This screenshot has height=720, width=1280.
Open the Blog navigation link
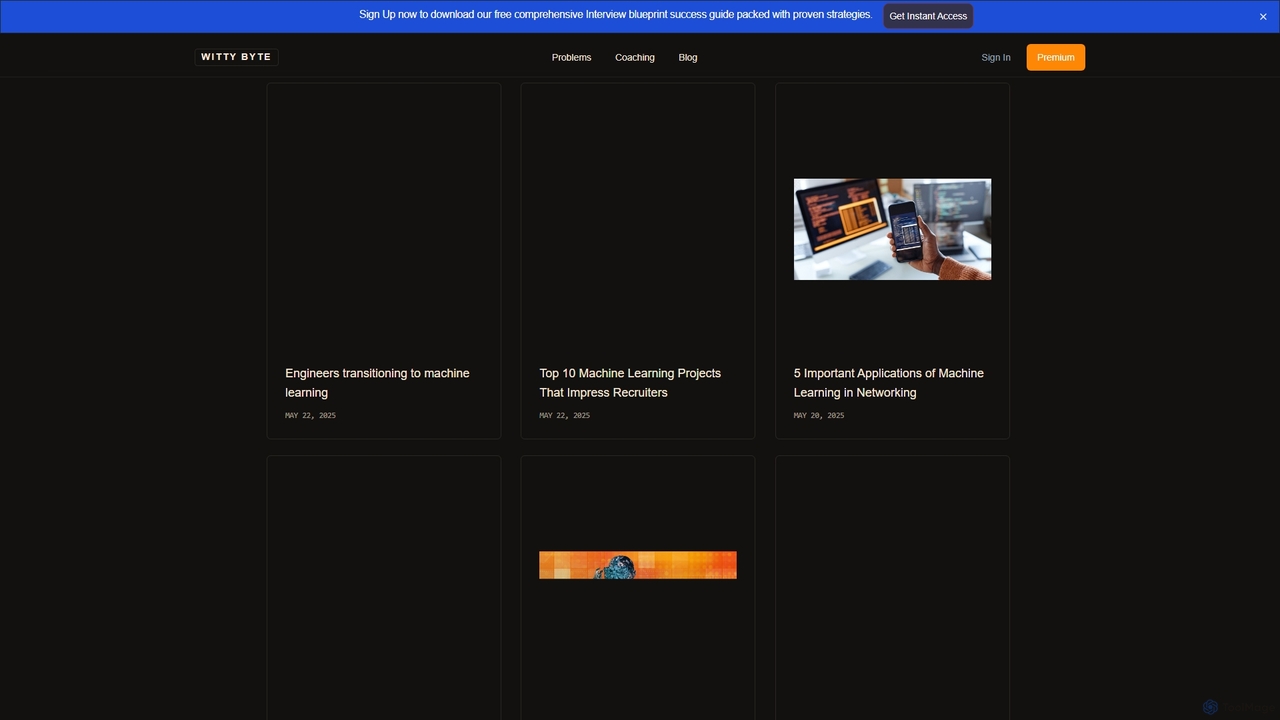[688, 58]
